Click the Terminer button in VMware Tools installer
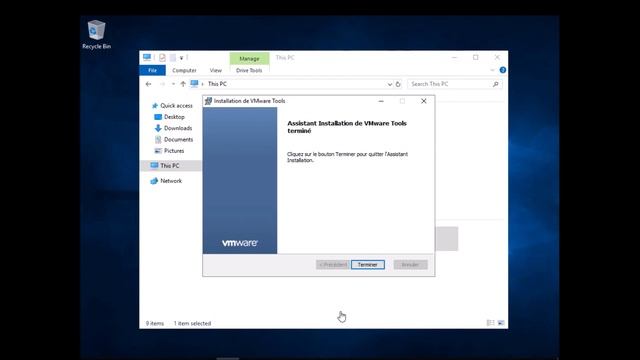This screenshot has width=640, height=360. [x=368, y=264]
